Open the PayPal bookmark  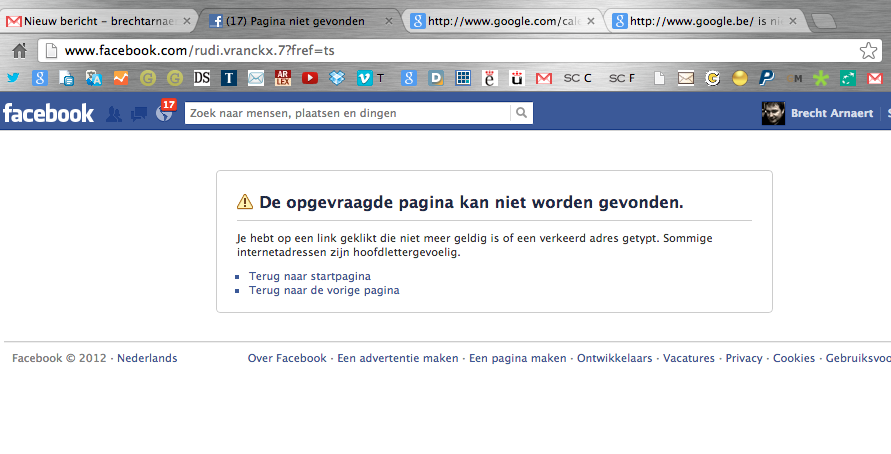(767, 78)
